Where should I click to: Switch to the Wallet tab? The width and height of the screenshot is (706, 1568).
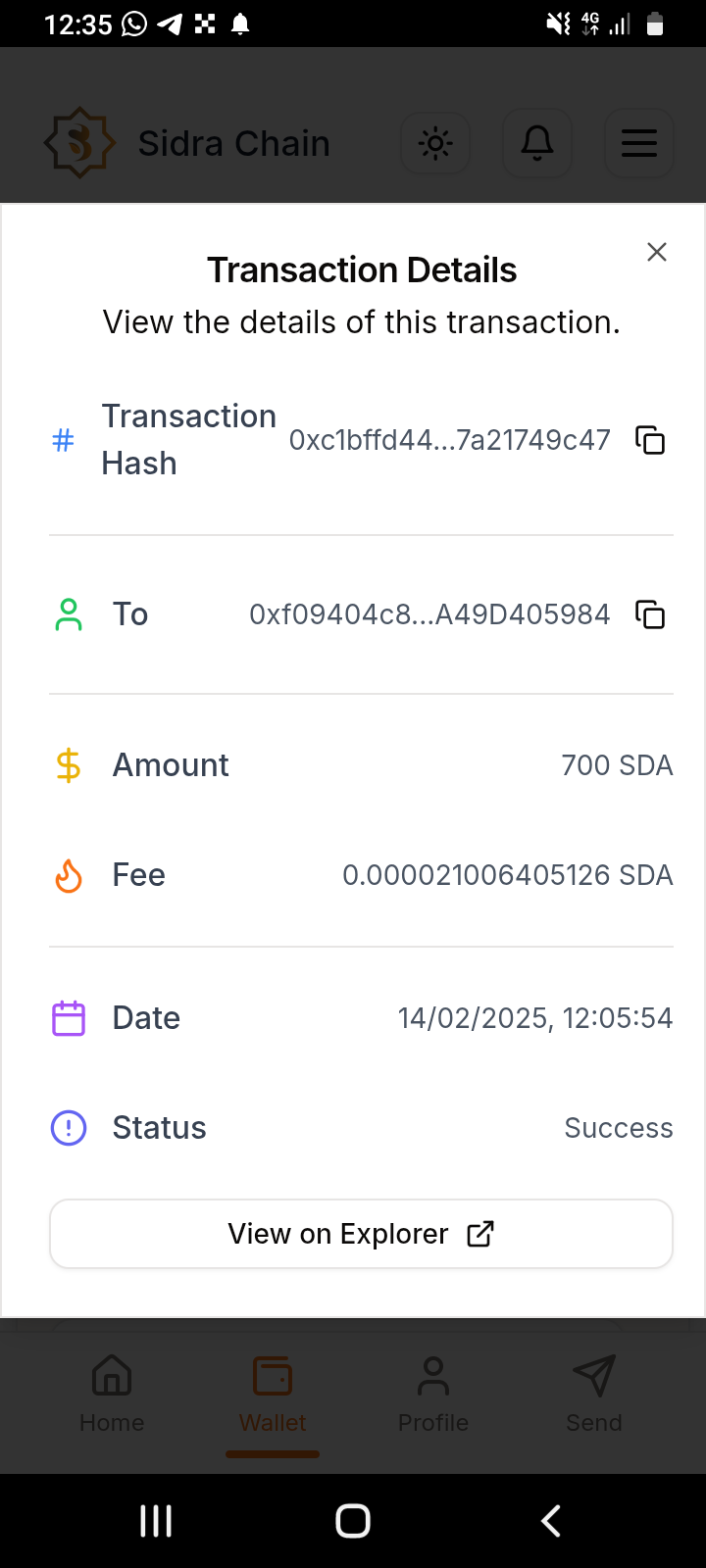(x=273, y=1393)
